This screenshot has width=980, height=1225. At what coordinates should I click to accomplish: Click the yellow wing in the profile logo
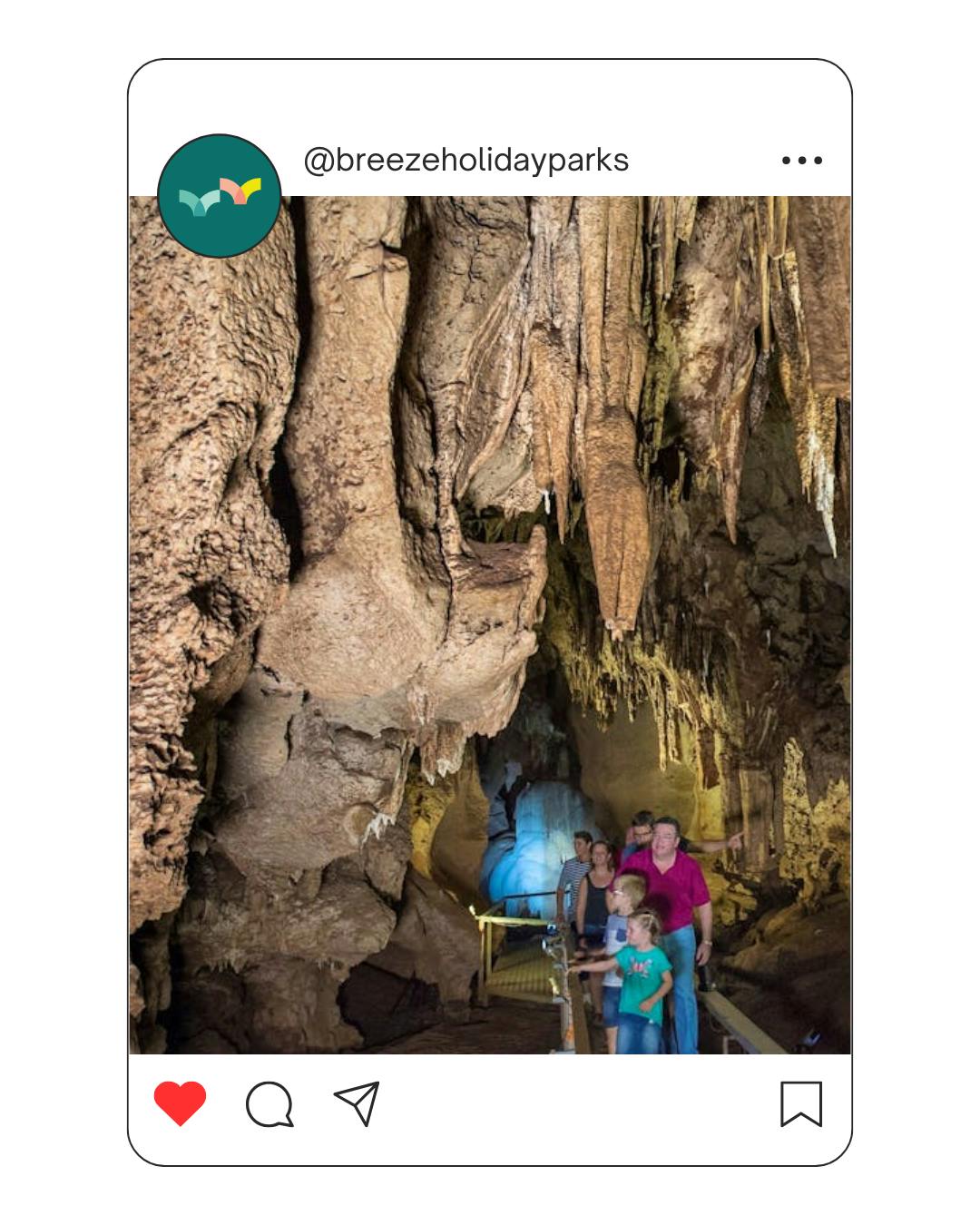point(250,189)
